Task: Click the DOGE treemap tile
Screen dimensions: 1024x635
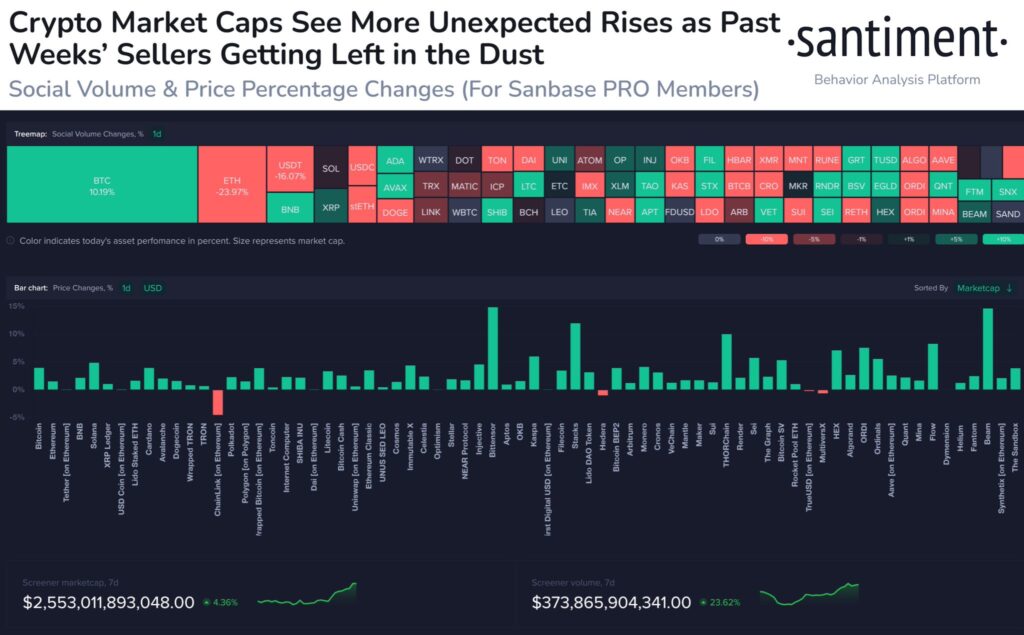Action: coord(395,212)
